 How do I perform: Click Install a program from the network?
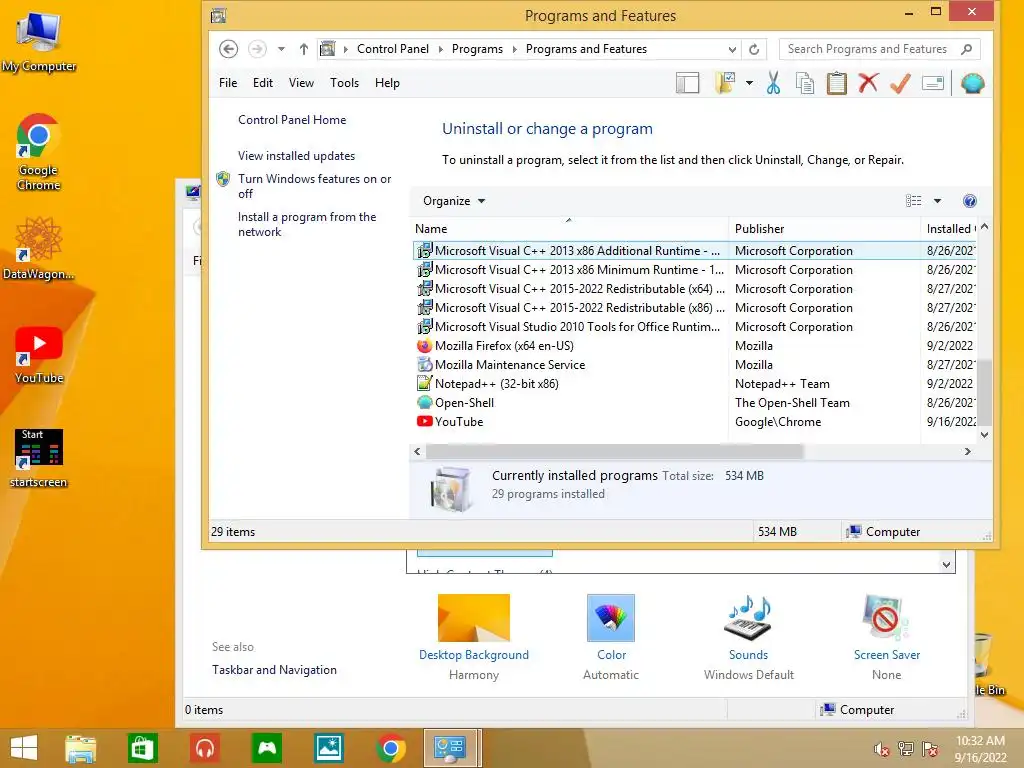[307, 224]
